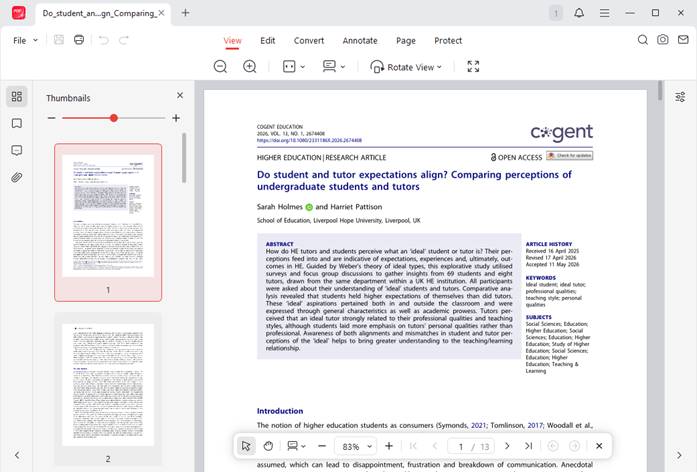Close the Thumbnails panel
The height and width of the screenshot is (472, 697).
[x=180, y=95]
